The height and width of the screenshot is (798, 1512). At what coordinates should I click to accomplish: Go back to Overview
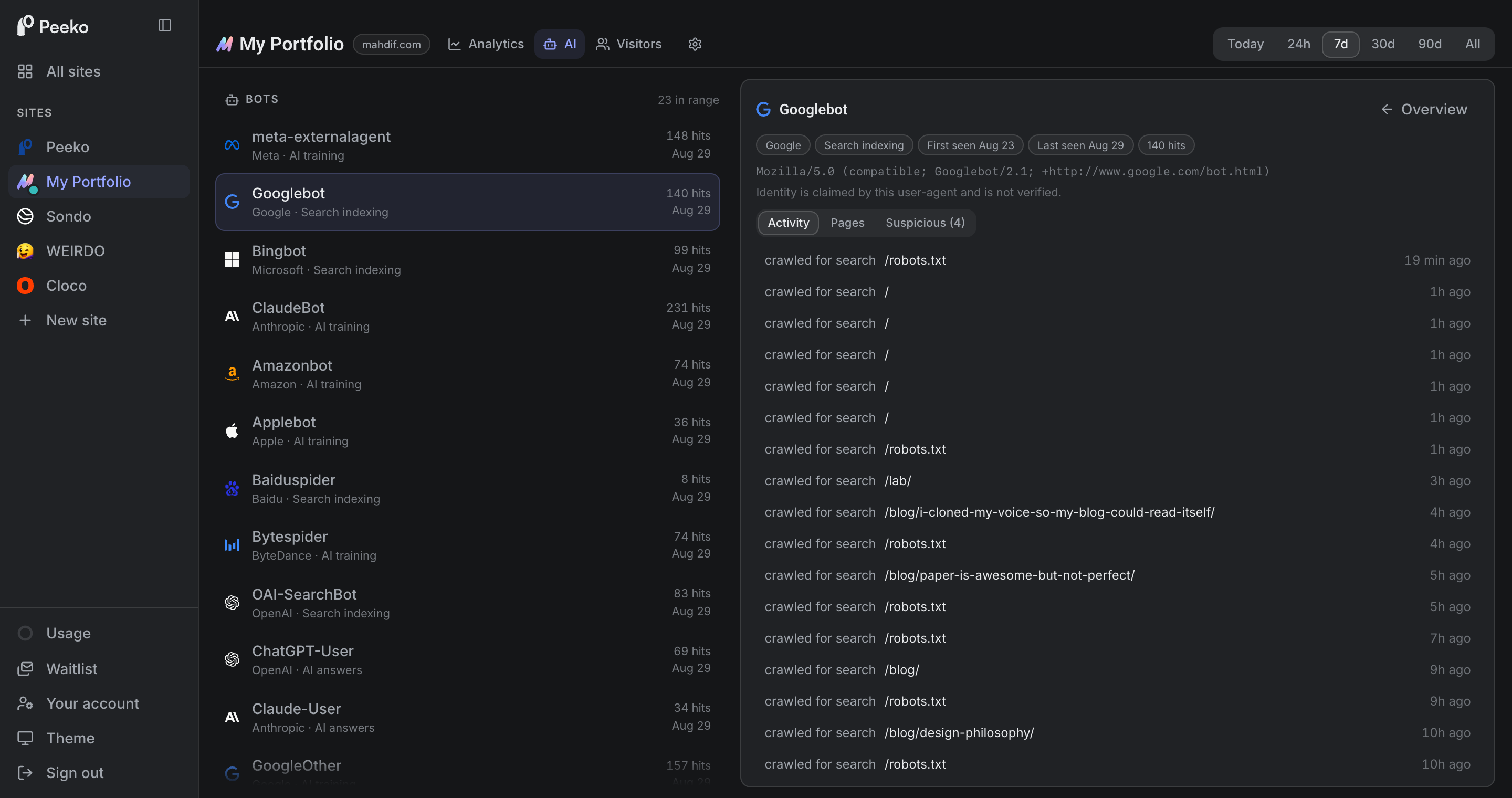pos(1424,109)
